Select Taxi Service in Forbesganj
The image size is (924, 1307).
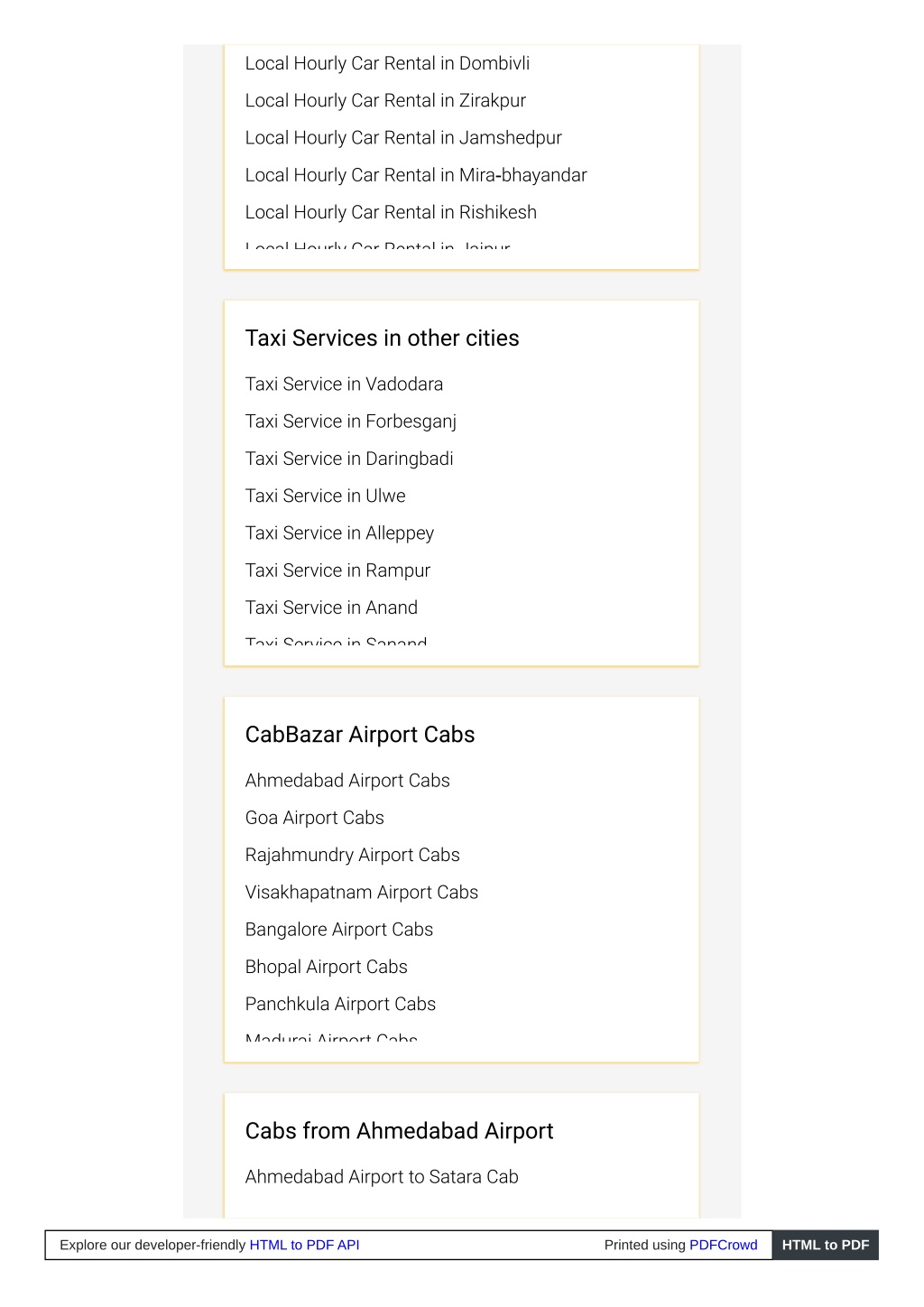click(x=351, y=422)
